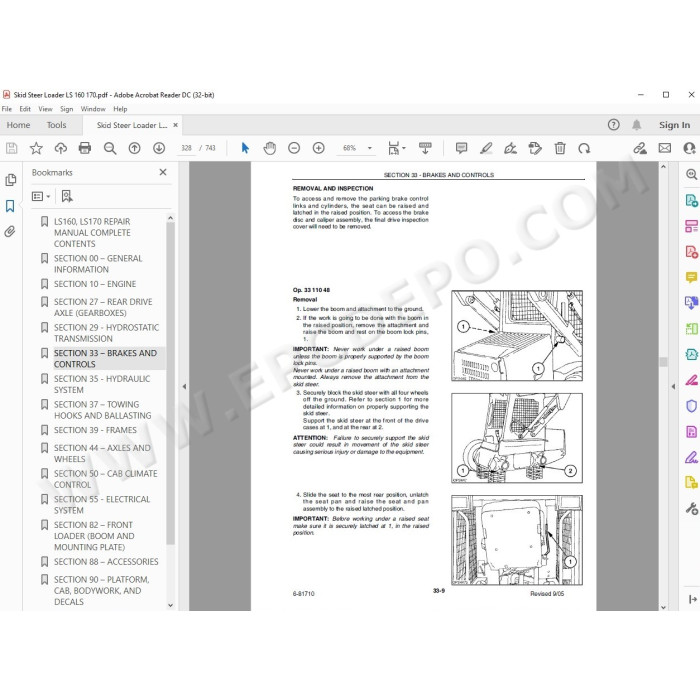Click the Save file icon
This screenshot has width=700, height=700.
tap(12, 148)
